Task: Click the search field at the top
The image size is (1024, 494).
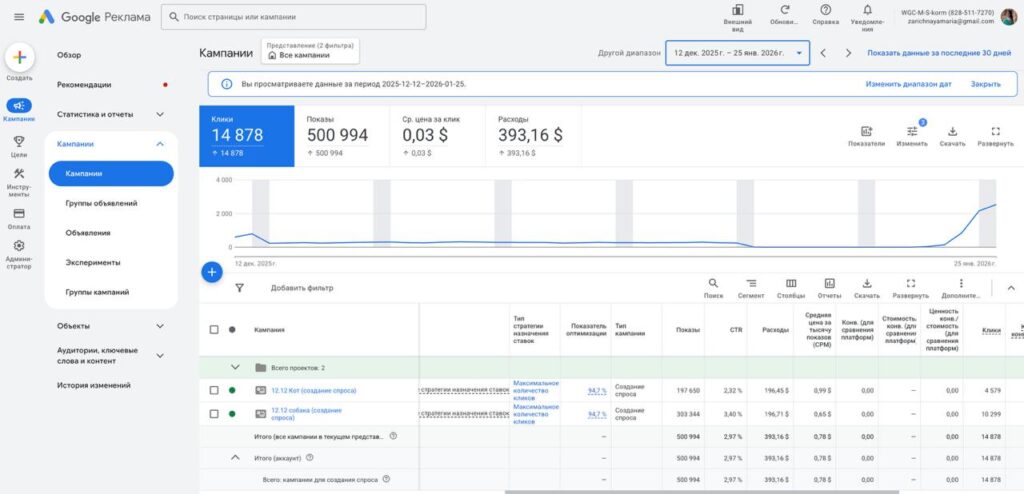Action: [x=293, y=18]
